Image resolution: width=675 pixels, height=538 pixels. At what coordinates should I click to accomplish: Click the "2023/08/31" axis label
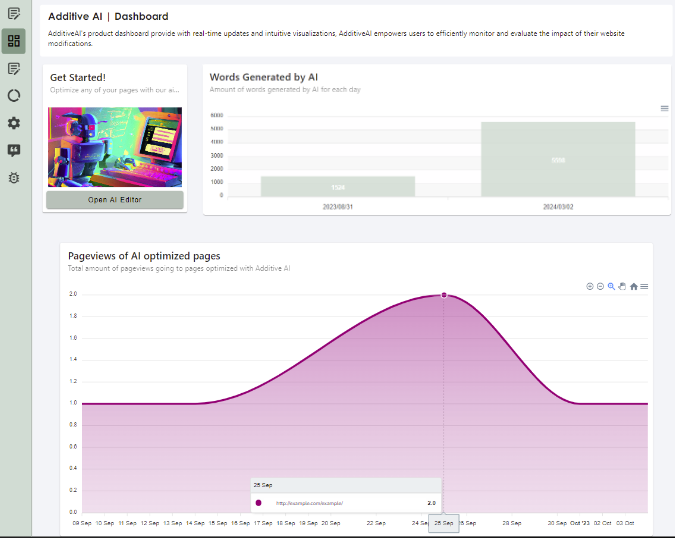click(338, 207)
